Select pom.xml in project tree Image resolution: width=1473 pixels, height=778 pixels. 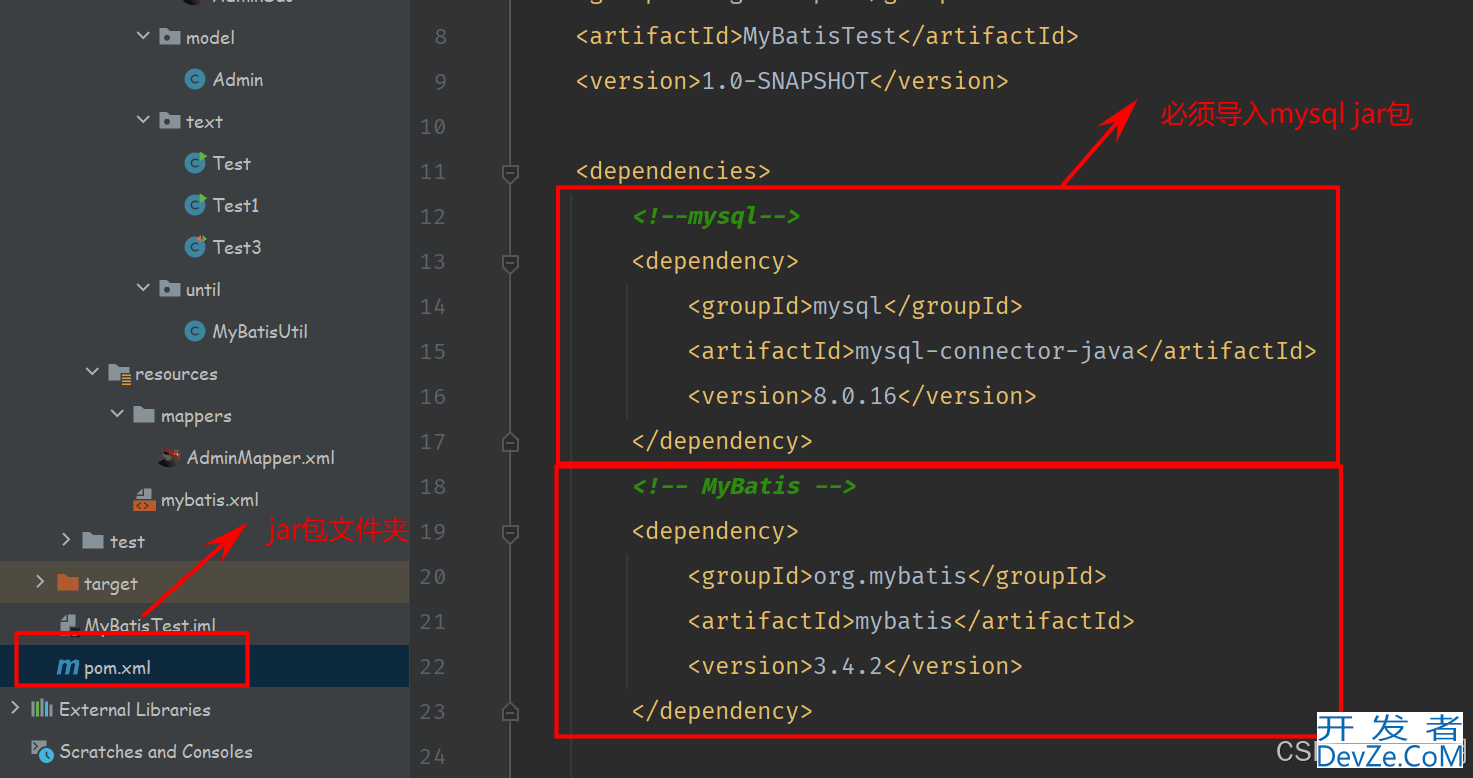(x=117, y=668)
